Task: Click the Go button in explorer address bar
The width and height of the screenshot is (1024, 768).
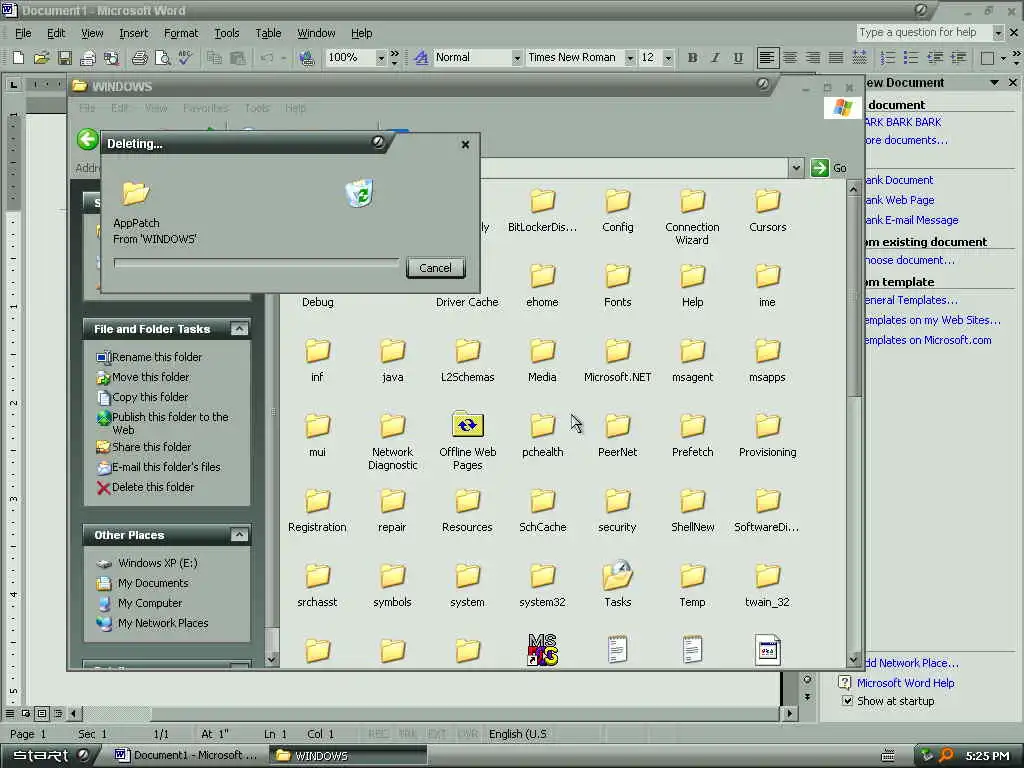Action: (x=829, y=168)
